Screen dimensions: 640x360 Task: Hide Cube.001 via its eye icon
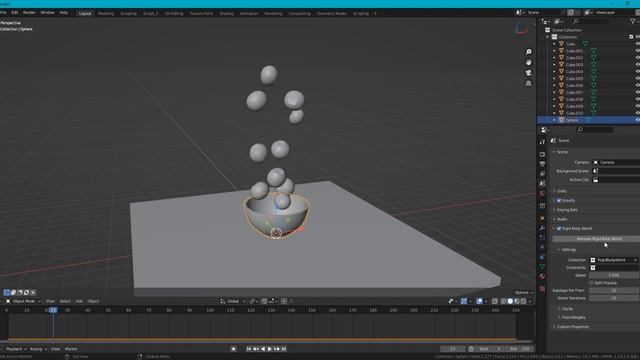[637, 51]
